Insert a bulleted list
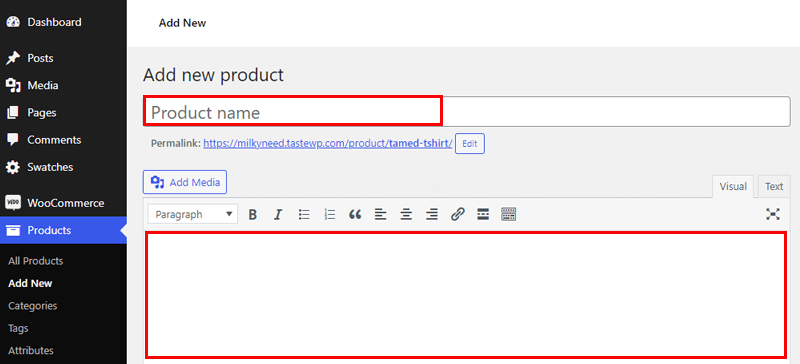800x364 pixels. pyautogui.click(x=304, y=215)
